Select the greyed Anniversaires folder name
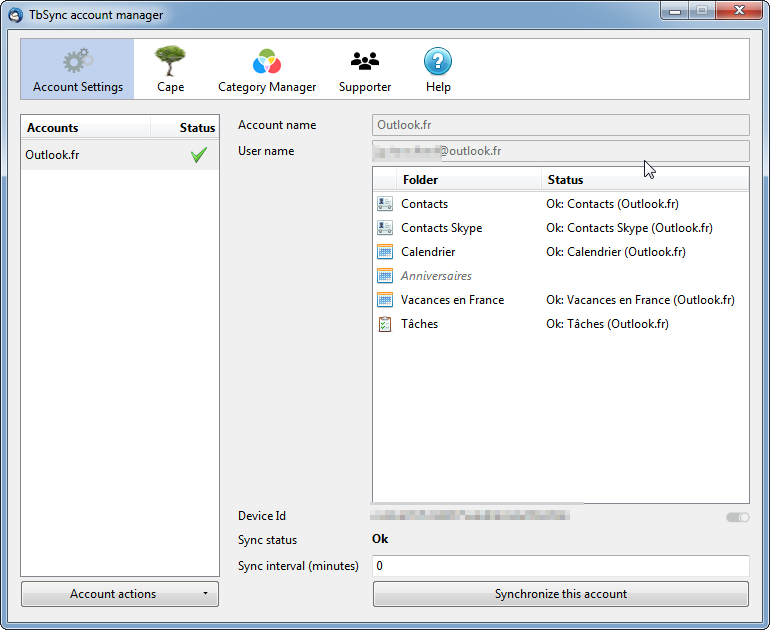 coord(436,276)
